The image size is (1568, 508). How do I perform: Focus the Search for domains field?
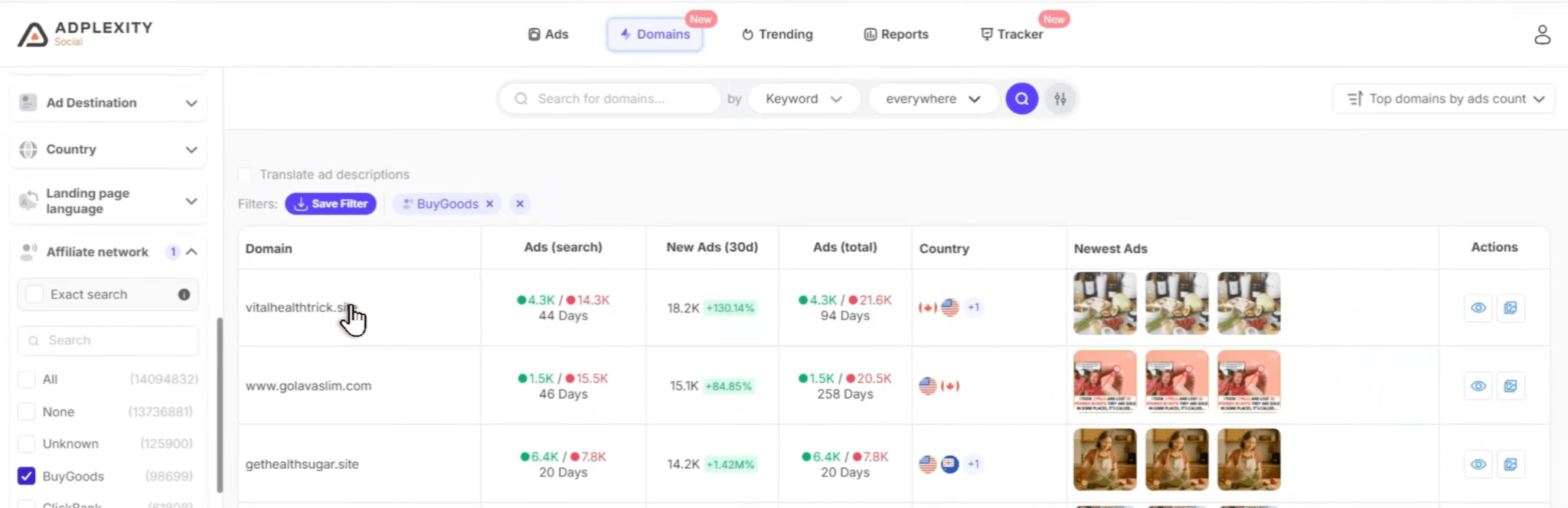point(609,99)
